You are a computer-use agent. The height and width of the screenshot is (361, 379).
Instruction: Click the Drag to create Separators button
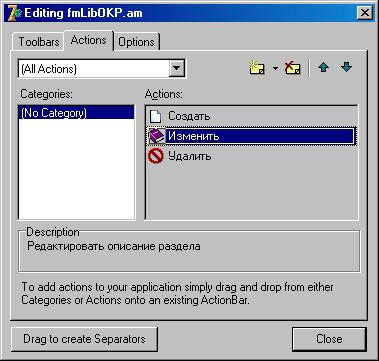[x=84, y=339]
